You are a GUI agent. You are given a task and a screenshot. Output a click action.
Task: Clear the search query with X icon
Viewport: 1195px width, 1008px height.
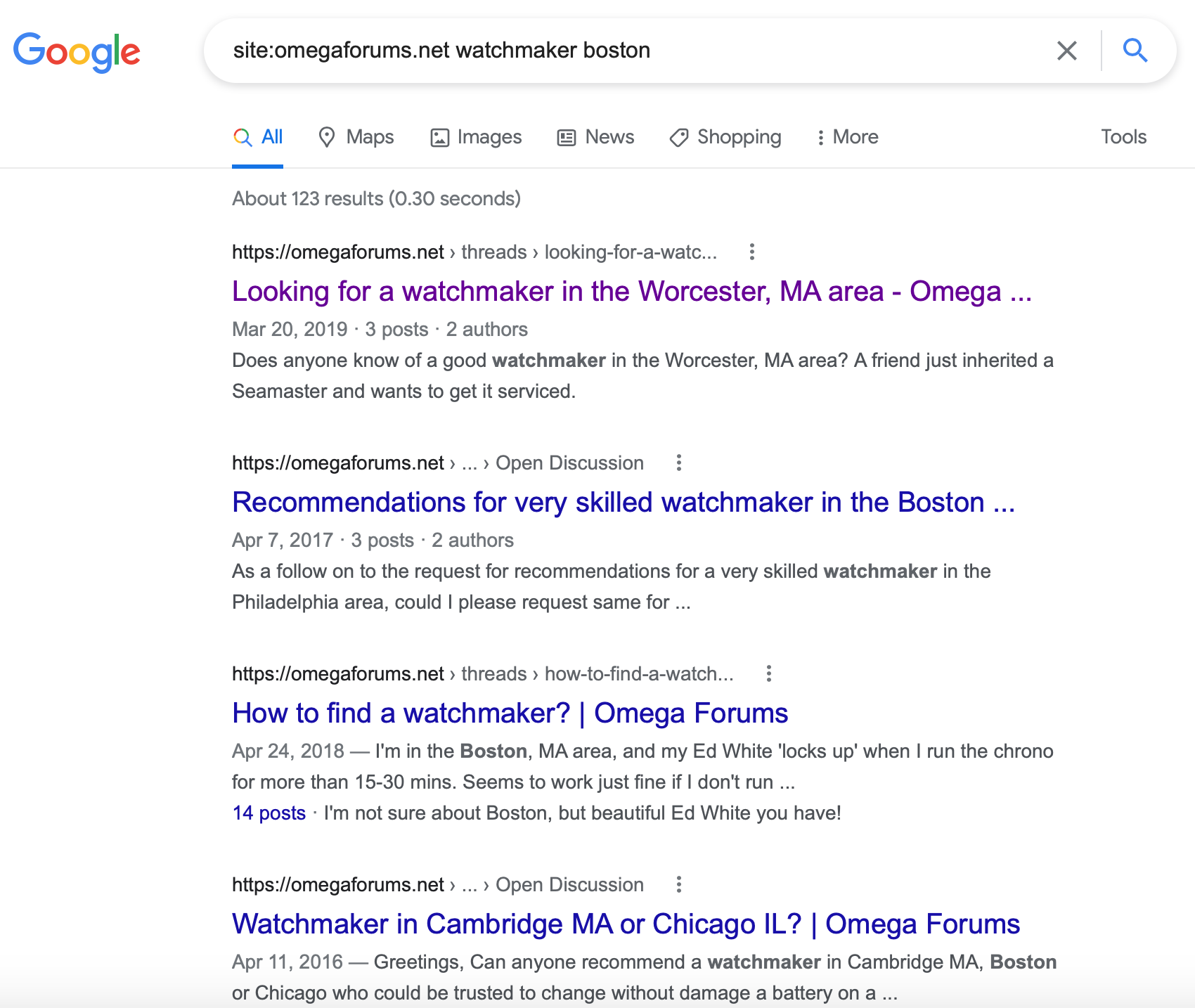1066,51
